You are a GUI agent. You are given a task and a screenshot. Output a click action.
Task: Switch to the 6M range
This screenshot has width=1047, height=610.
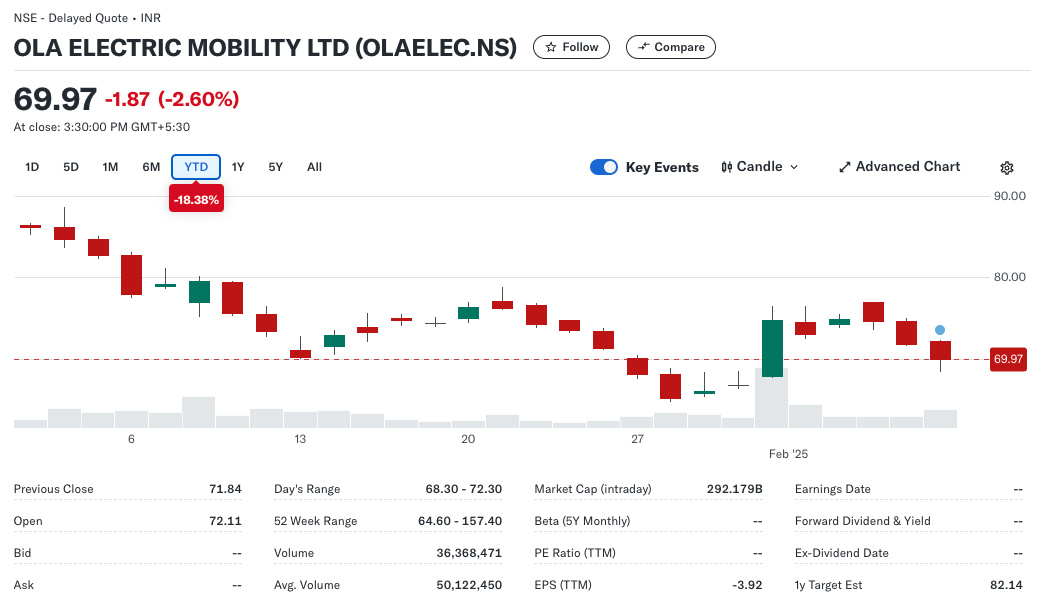[151, 167]
